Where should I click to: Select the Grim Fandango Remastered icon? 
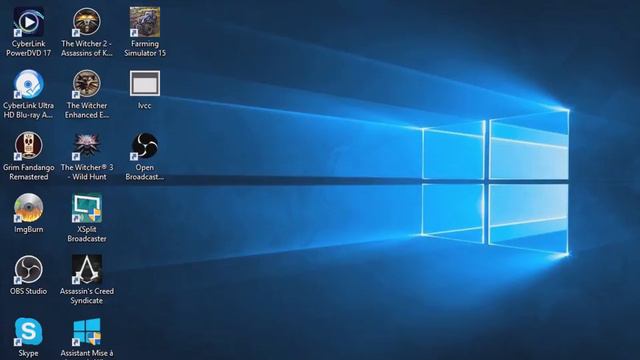point(29,146)
